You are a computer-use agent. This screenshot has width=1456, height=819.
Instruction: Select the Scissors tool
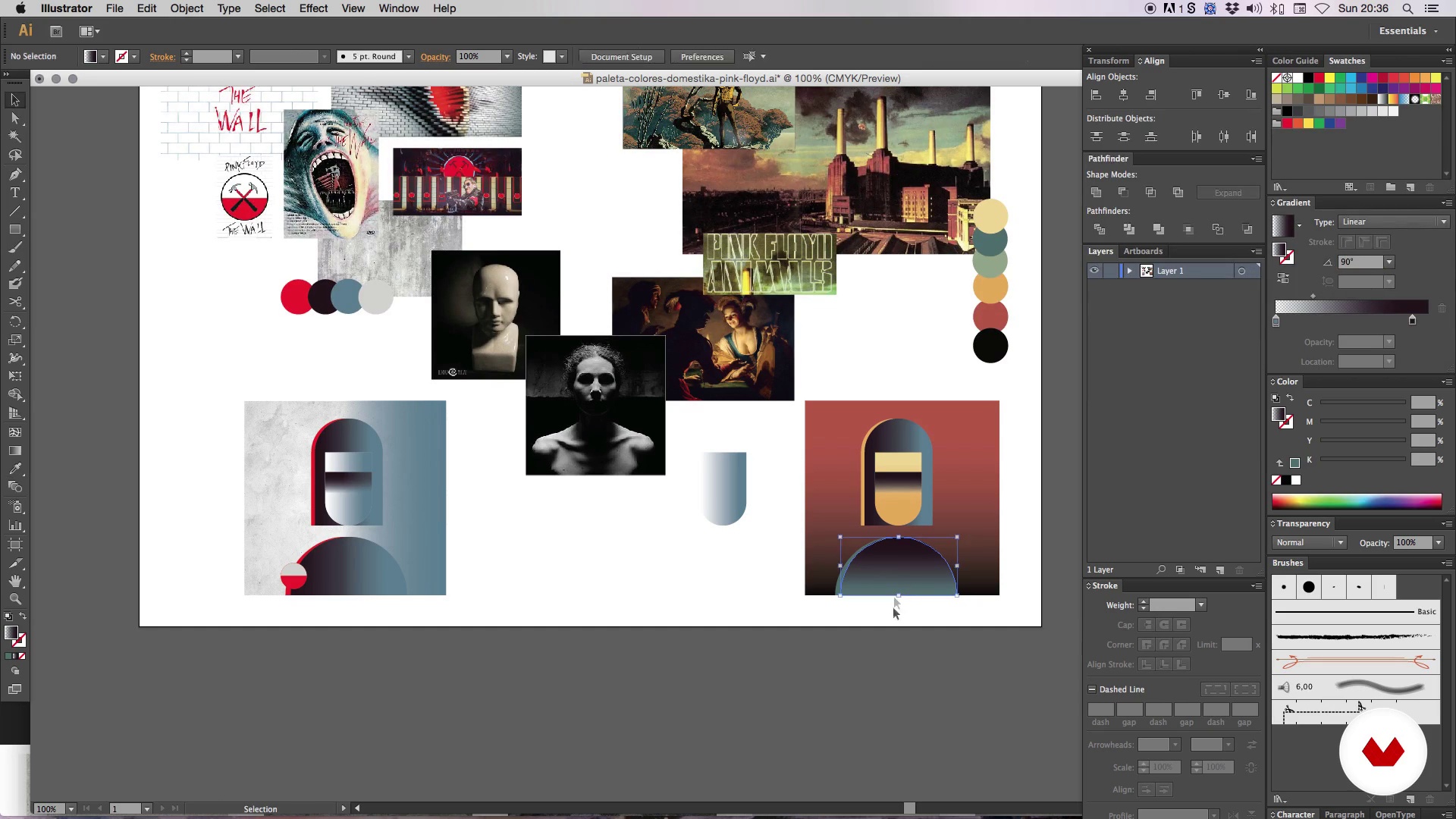(15, 302)
